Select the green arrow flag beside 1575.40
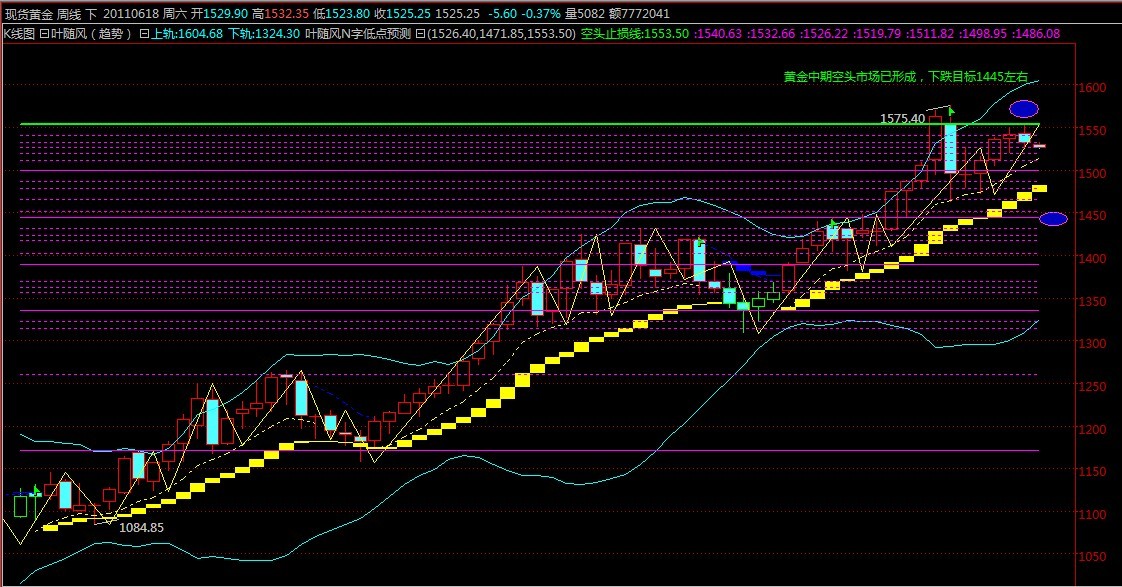 click(x=951, y=110)
